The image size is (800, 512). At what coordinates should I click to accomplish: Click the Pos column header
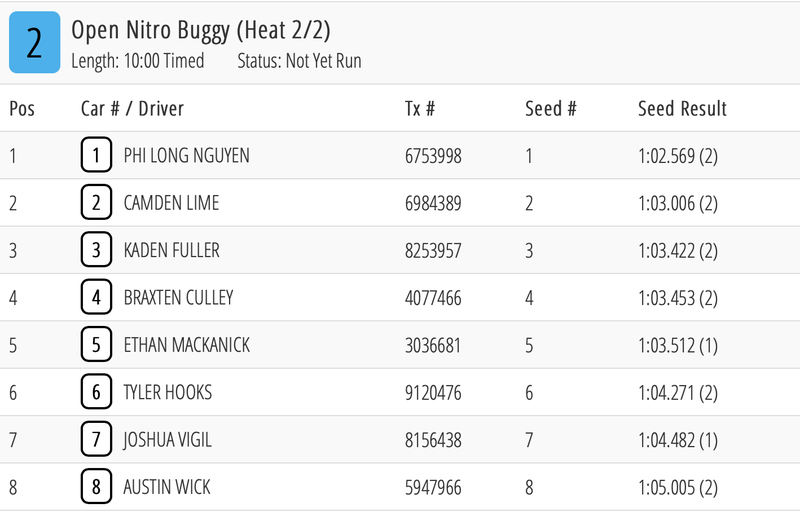tap(22, 108)
